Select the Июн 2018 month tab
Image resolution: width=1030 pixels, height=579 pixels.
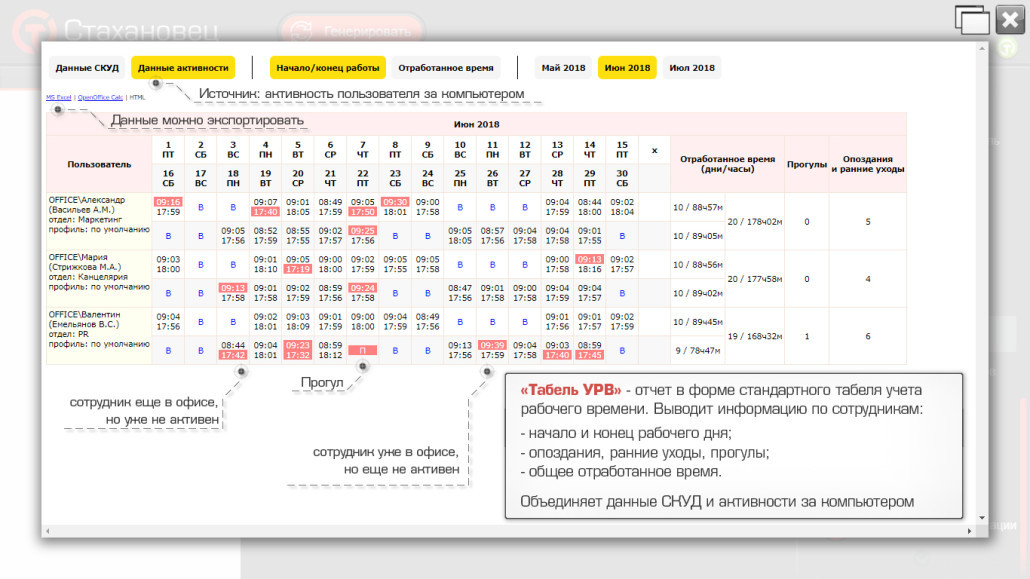pyautogui.click(x=627, y=68)
